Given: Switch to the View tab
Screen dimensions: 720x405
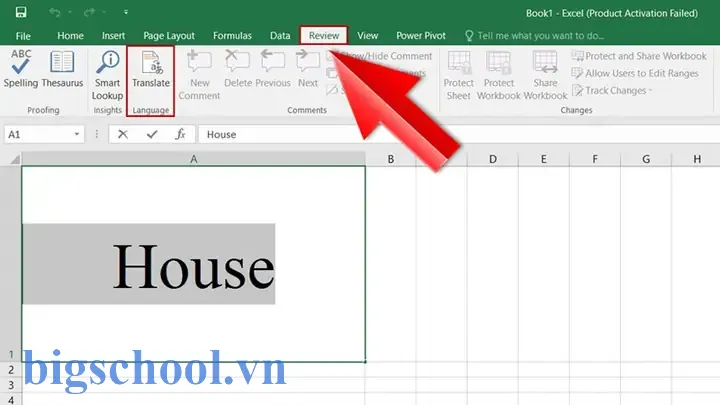Looking at the screenshot, I should [367, 36].
